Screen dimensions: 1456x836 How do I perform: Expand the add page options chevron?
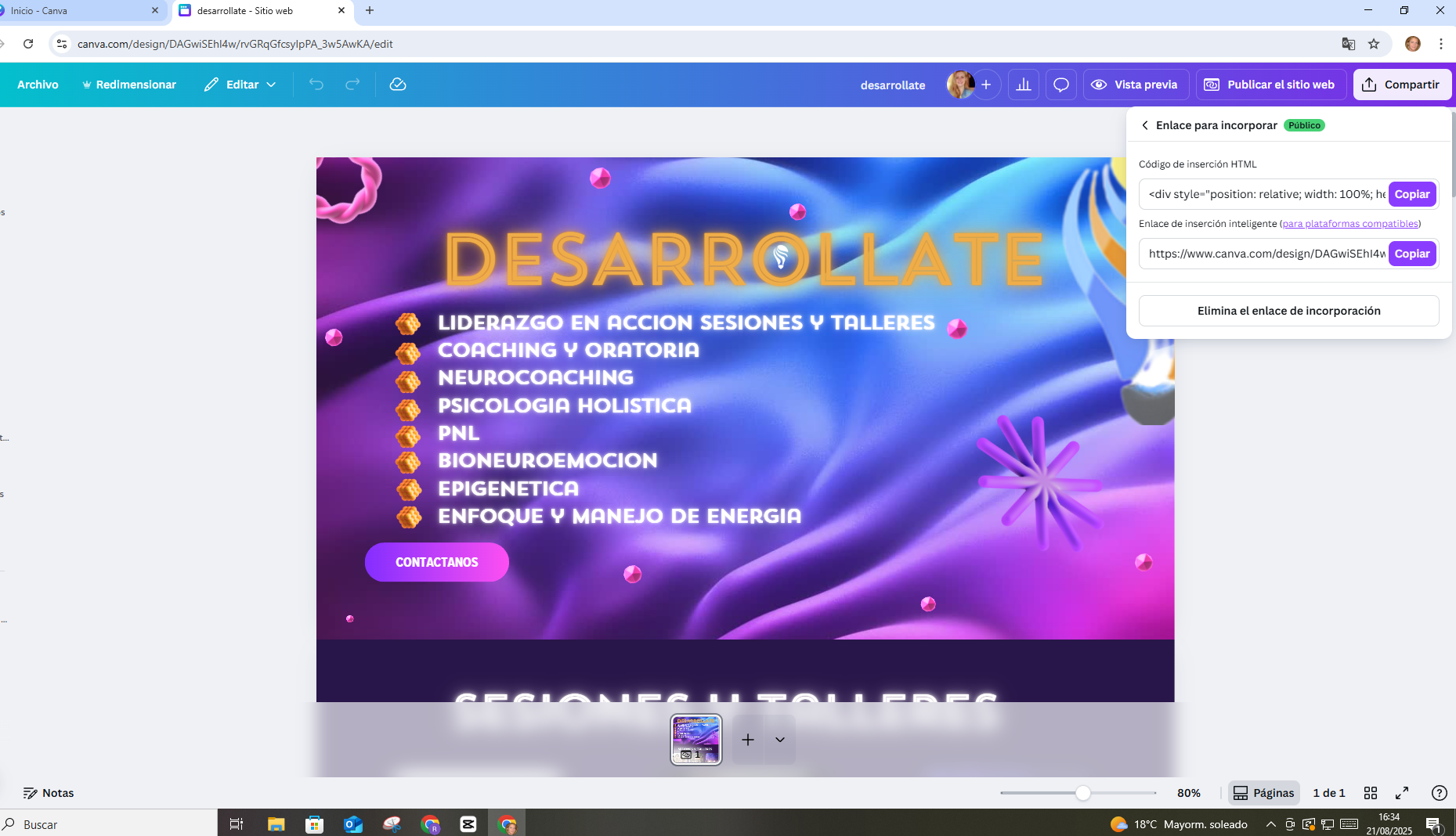tap(780, 740)
